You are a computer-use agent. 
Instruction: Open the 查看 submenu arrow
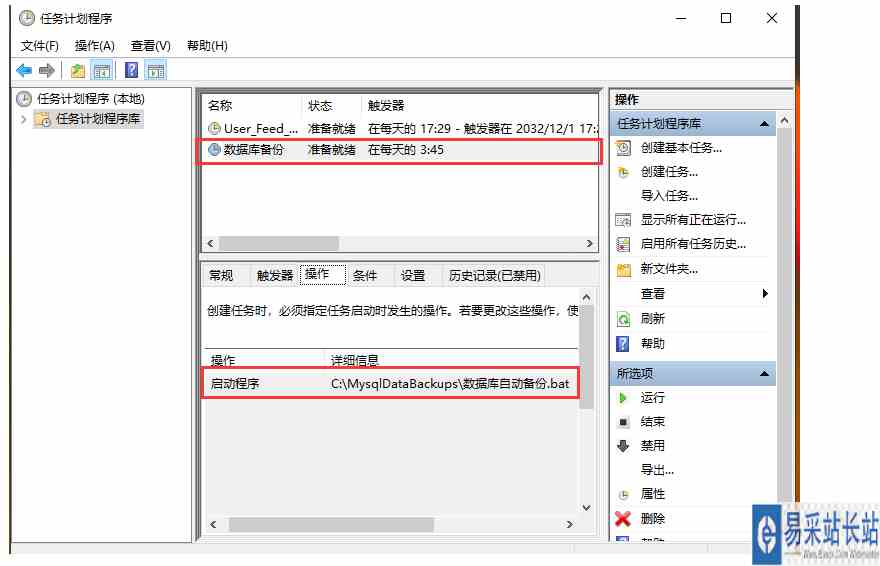(x=765, y=293)
